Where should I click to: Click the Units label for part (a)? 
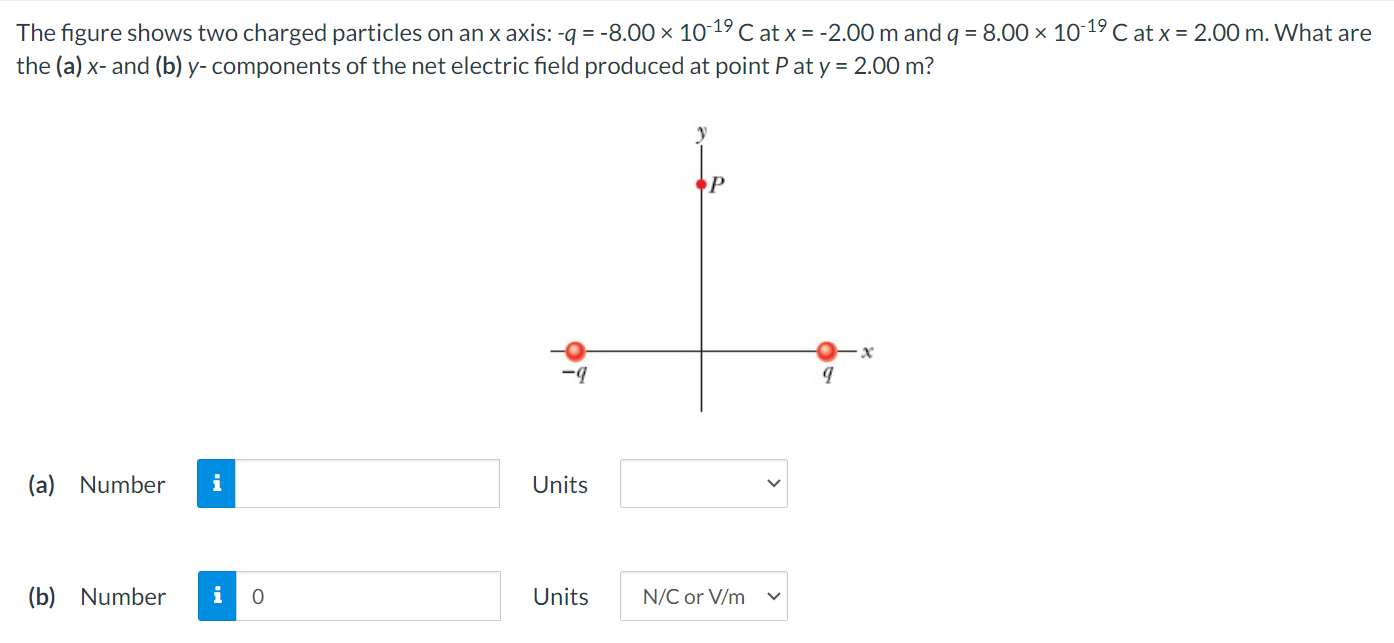(x=559, y=484)
